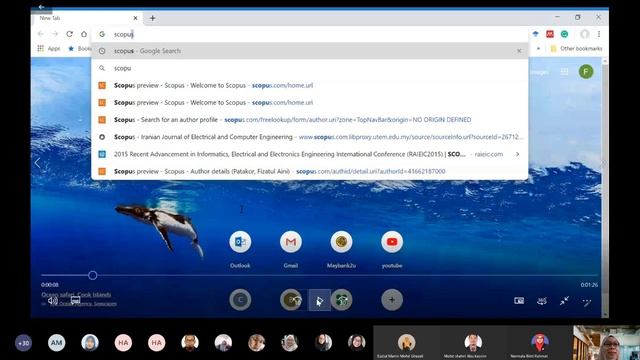640x360 pixels.
Task: Select the AM participant avatar
Action: 56,343
